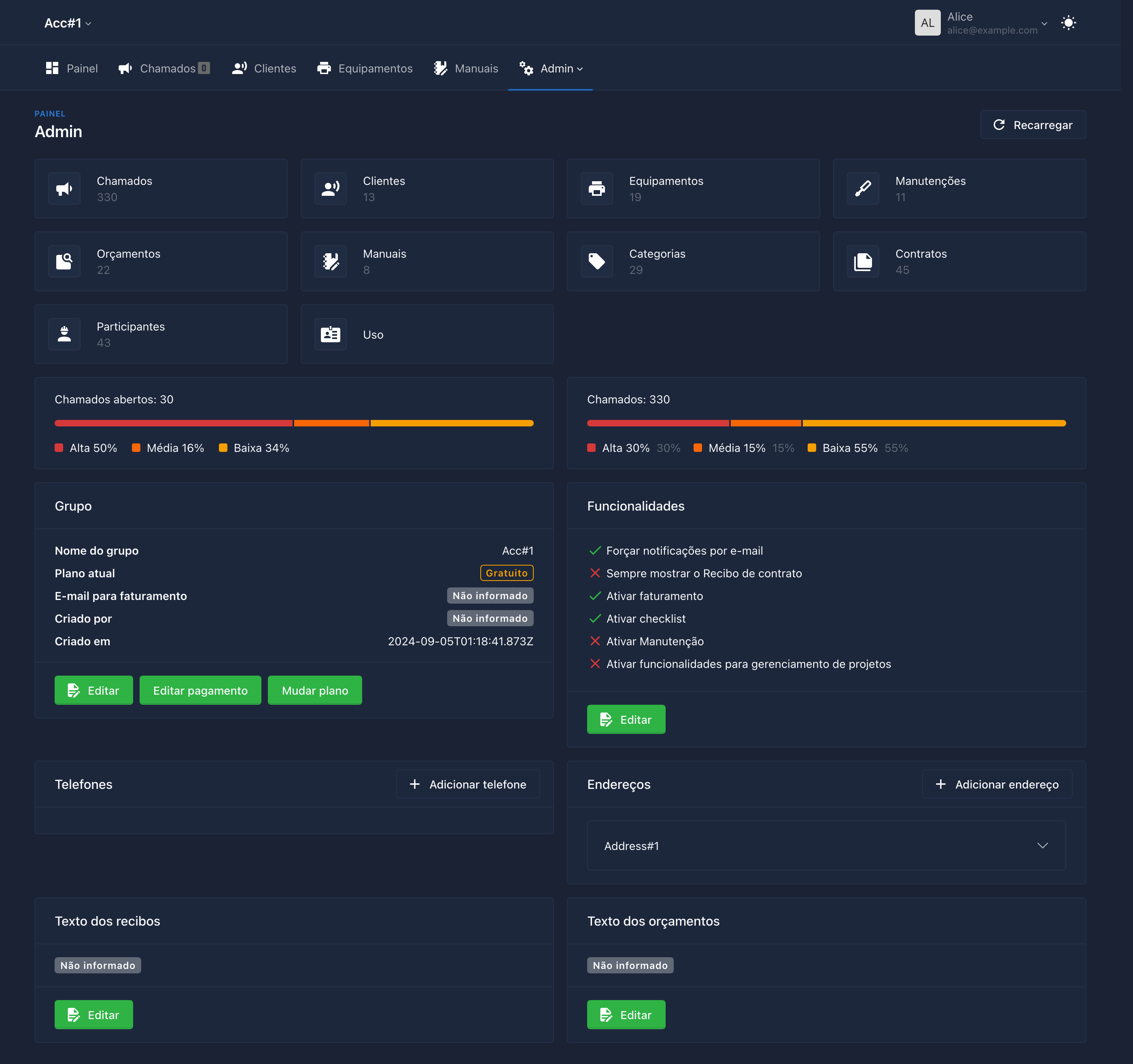The image size is (1133, 1064).
Task: Click the Chamados 0 counter badge
Action: click(x=204, y=68)
